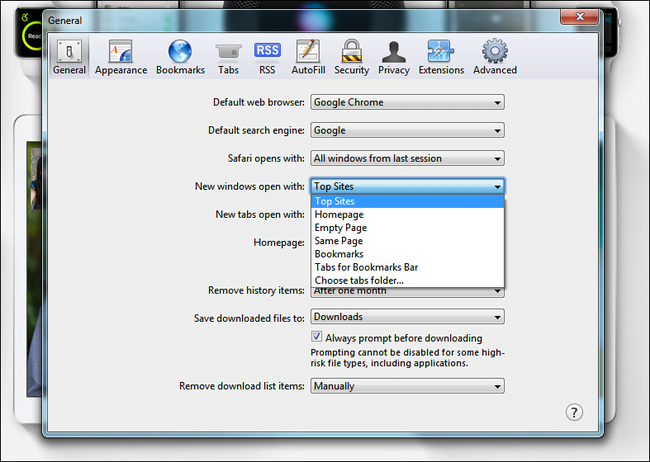
Task: Open the Safari opens with dropdown
Action: point(407,158)
